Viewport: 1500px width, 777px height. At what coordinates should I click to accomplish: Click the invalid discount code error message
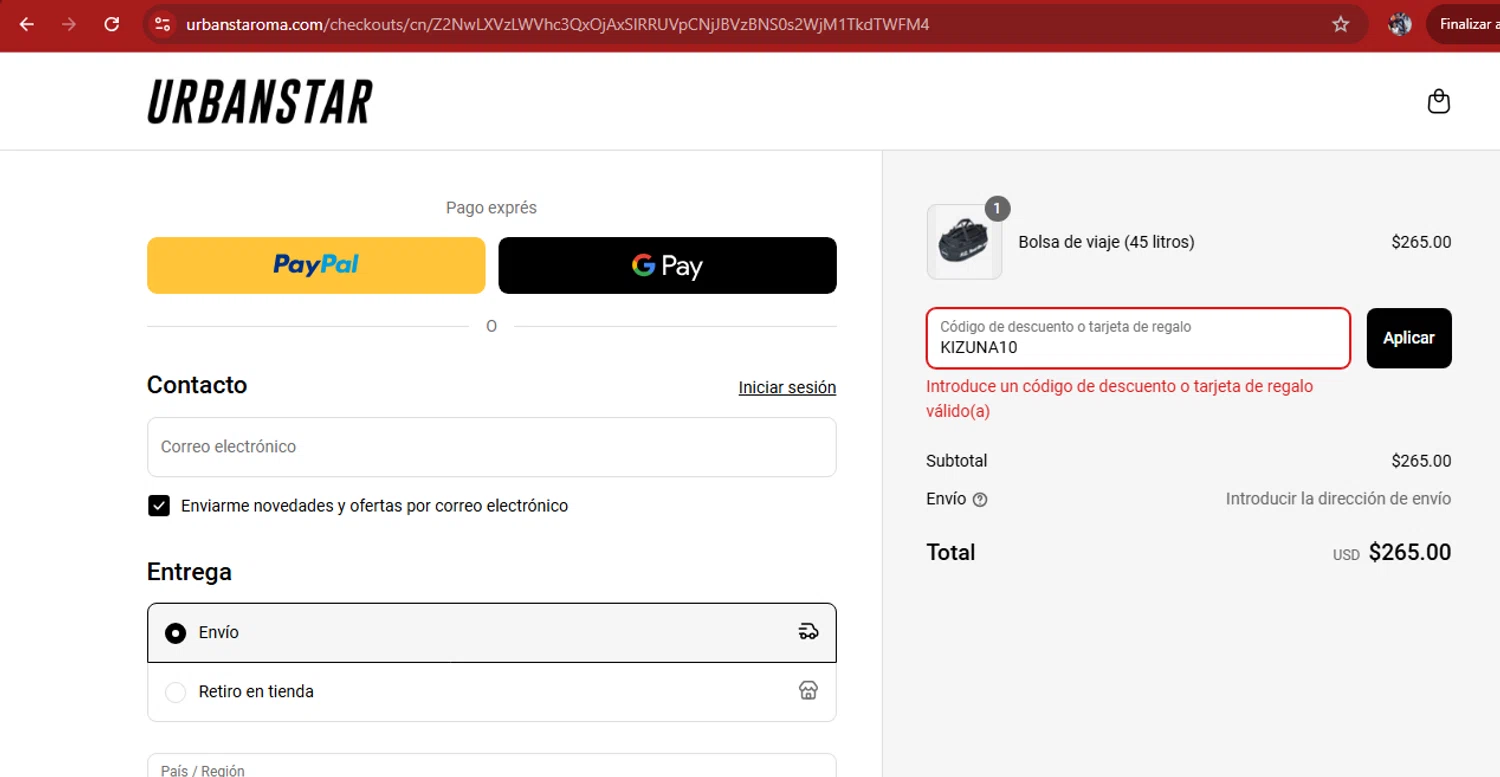point(1120,398)
